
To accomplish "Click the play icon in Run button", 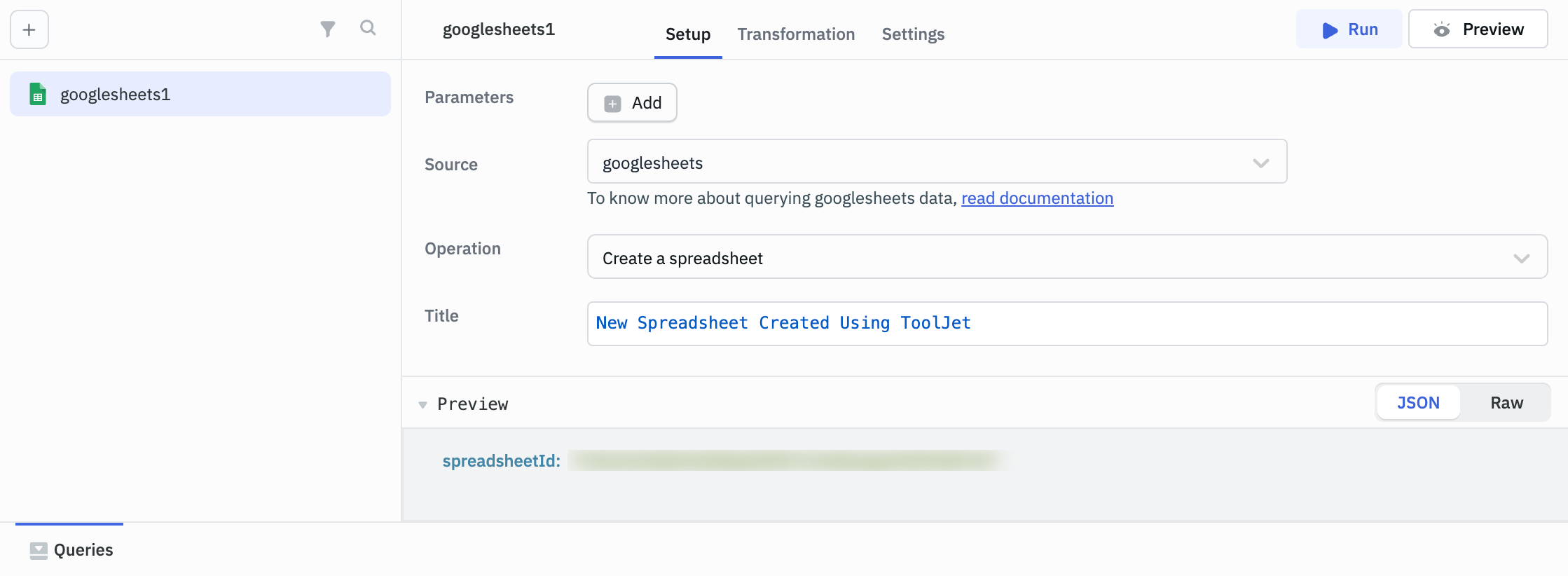I will 1329,30.
